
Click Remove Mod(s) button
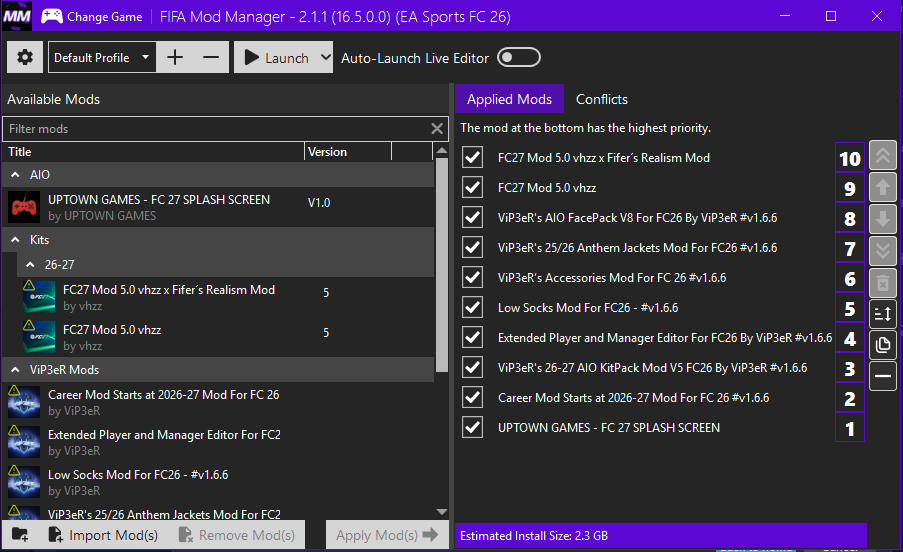[x=237, y=535]
